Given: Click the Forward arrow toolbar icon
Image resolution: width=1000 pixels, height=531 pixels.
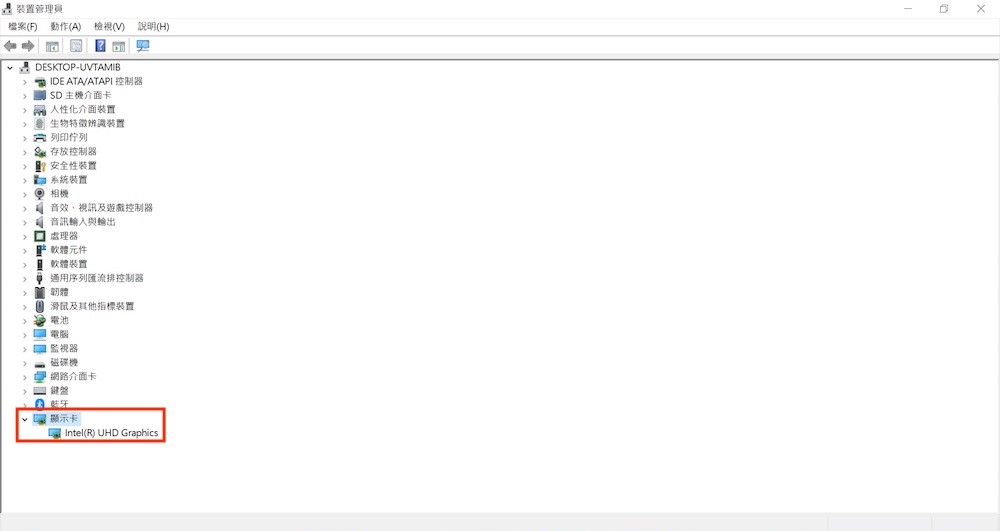Looking at the screenshot, I should [28, 46].
